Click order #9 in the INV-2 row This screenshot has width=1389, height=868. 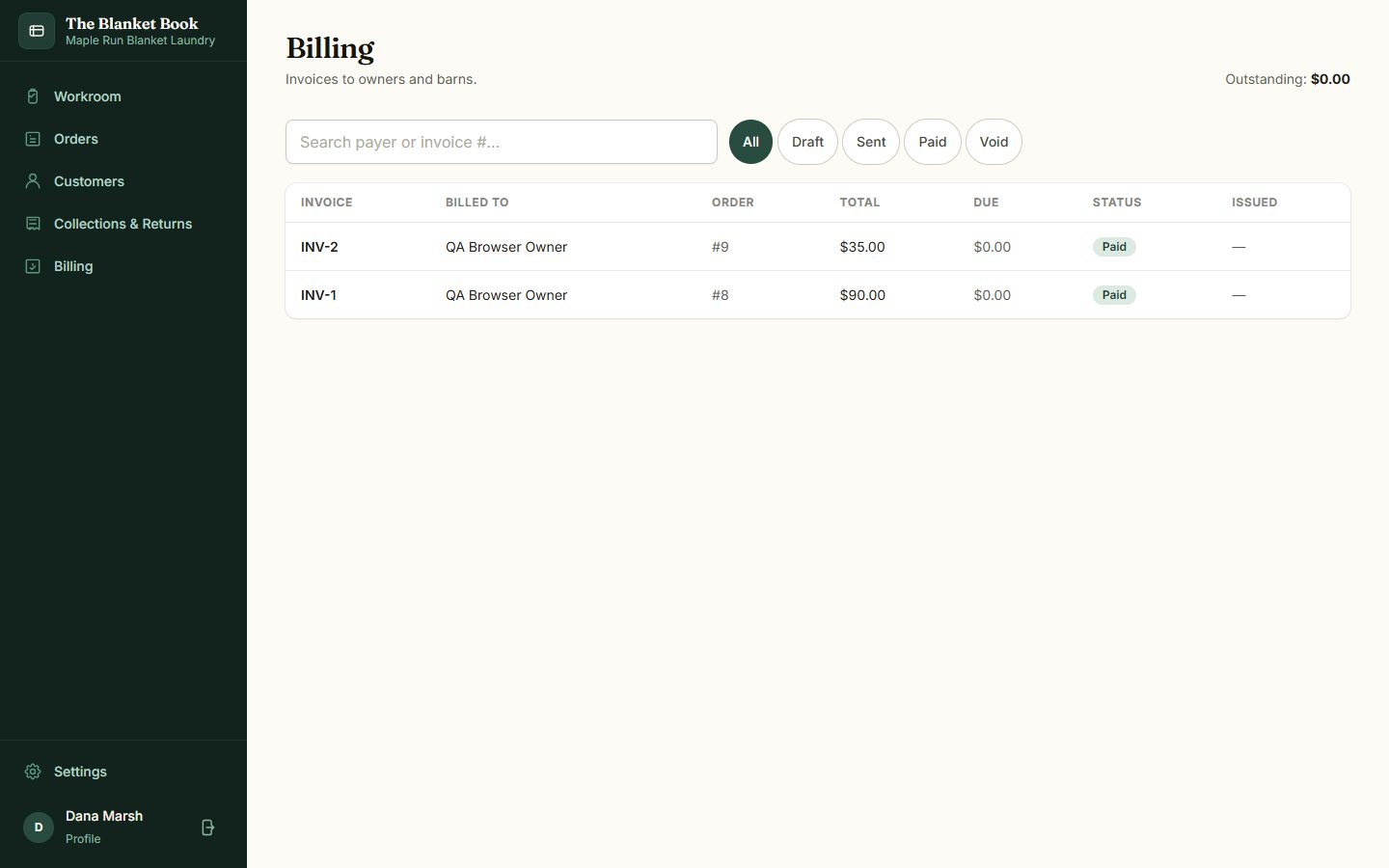click(x=721, y=247)
